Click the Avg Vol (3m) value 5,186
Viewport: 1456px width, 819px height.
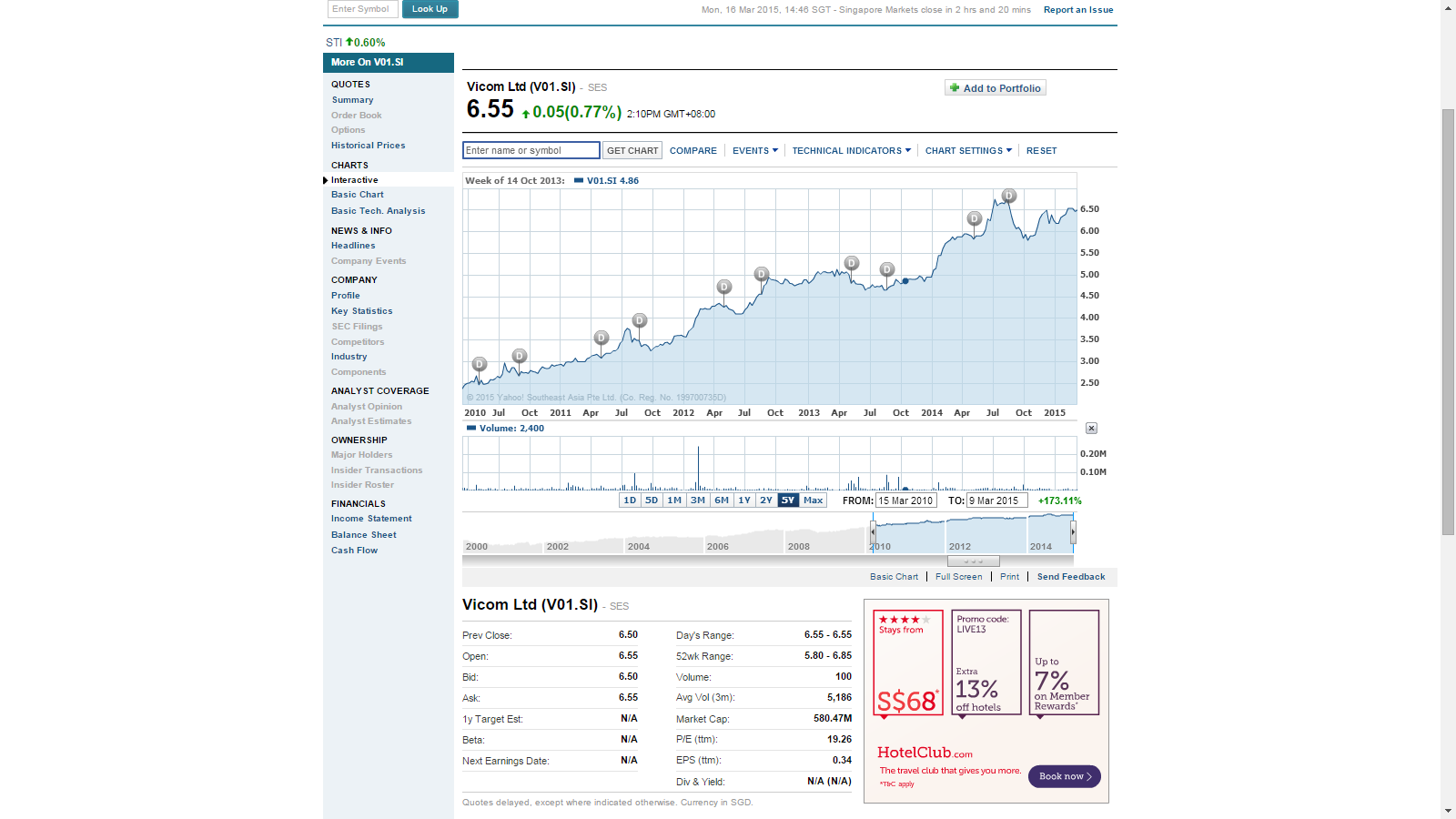click(x=840, y=698)
